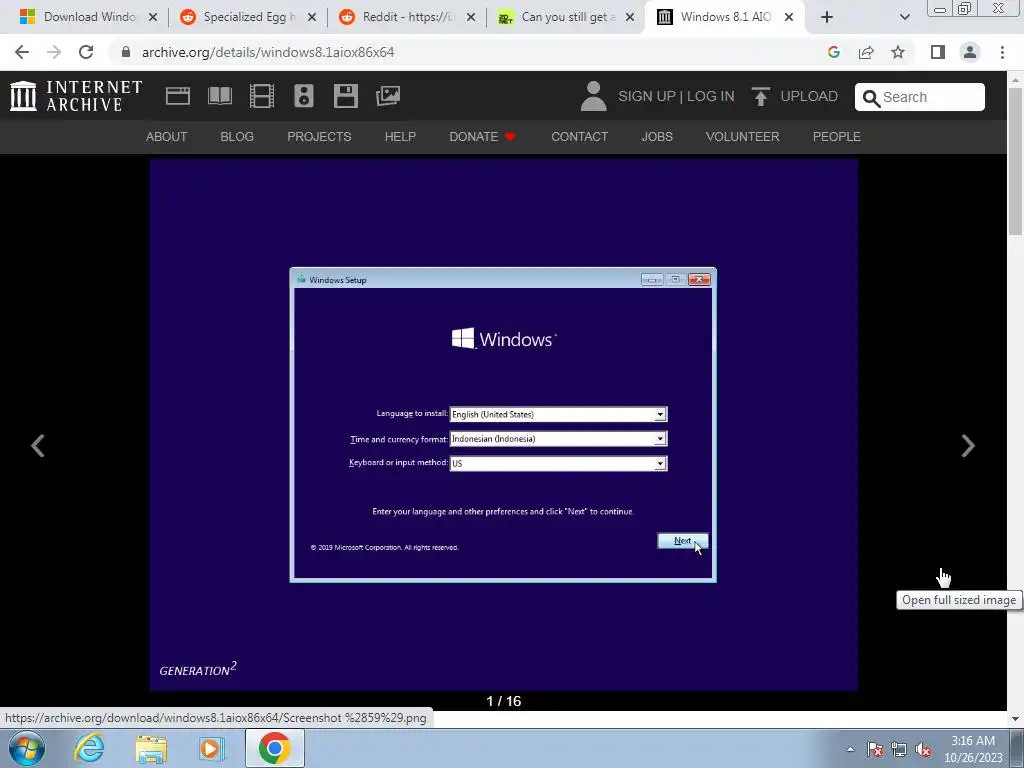The image size is (1024, 768).
Task: Click the page vertical scrollbar thumb
Action: coord(1015,161)
